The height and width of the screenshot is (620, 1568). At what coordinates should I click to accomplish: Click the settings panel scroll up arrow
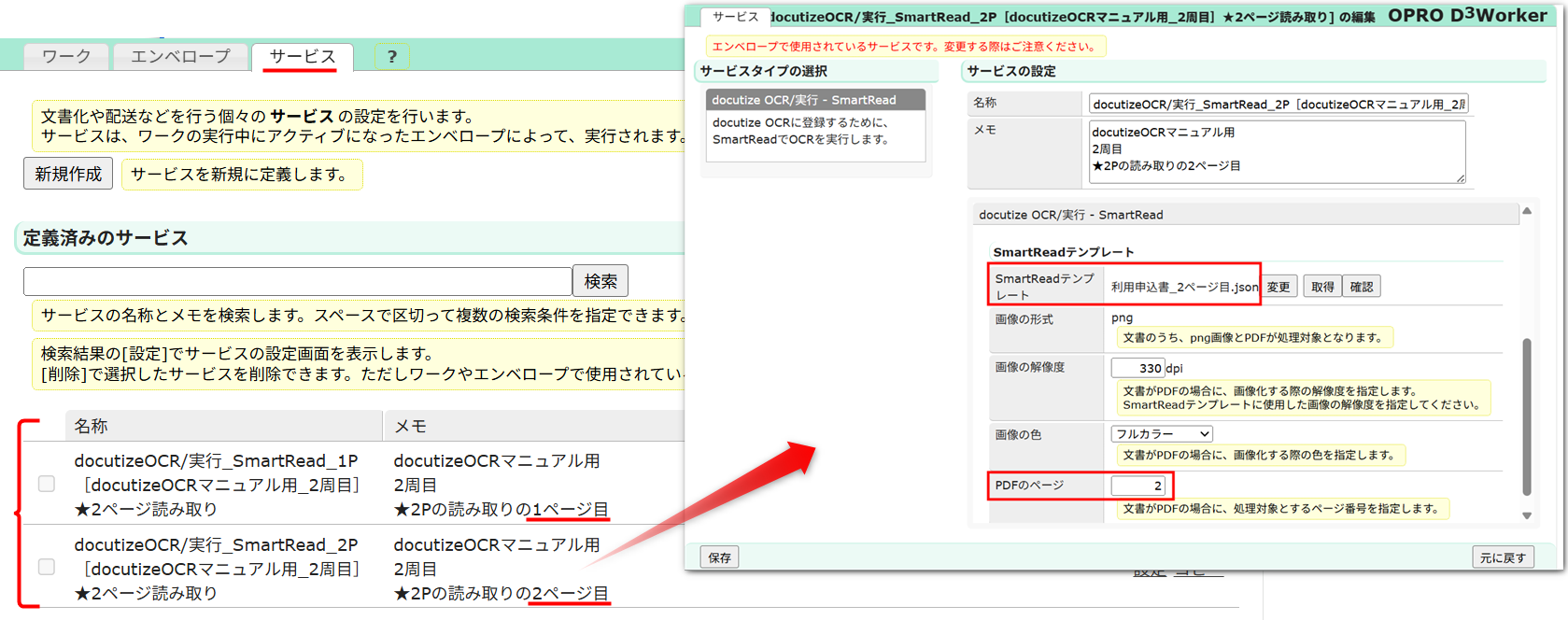pyautogui.click(x=1527, y=211)
